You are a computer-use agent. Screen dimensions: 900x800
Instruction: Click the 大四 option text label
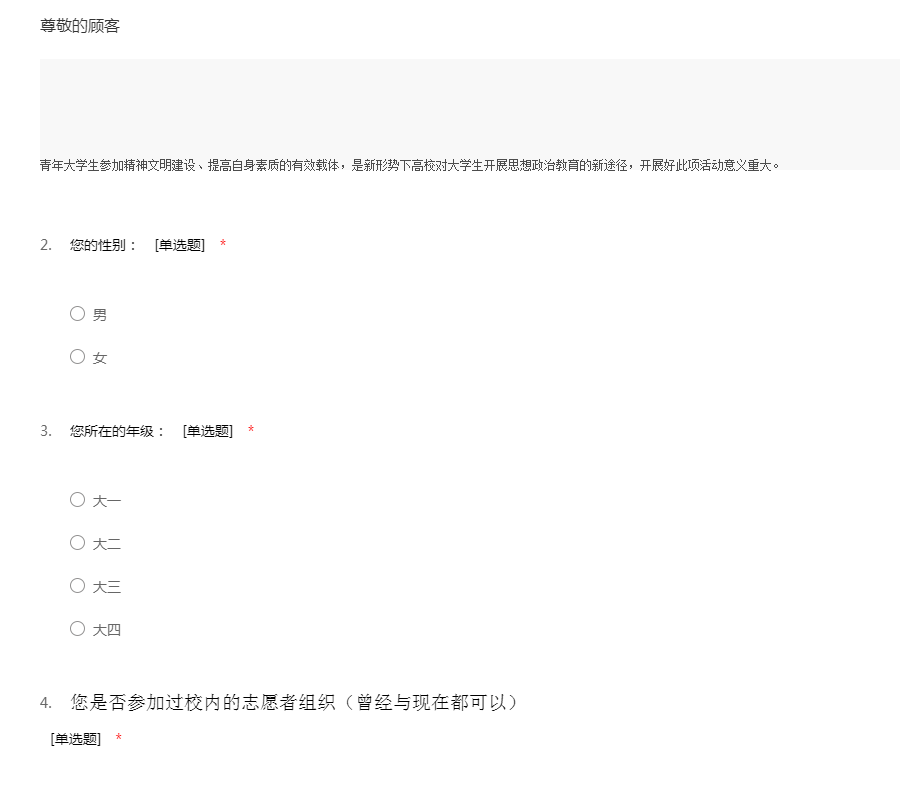pyautogui.click(x=107, y=630)
